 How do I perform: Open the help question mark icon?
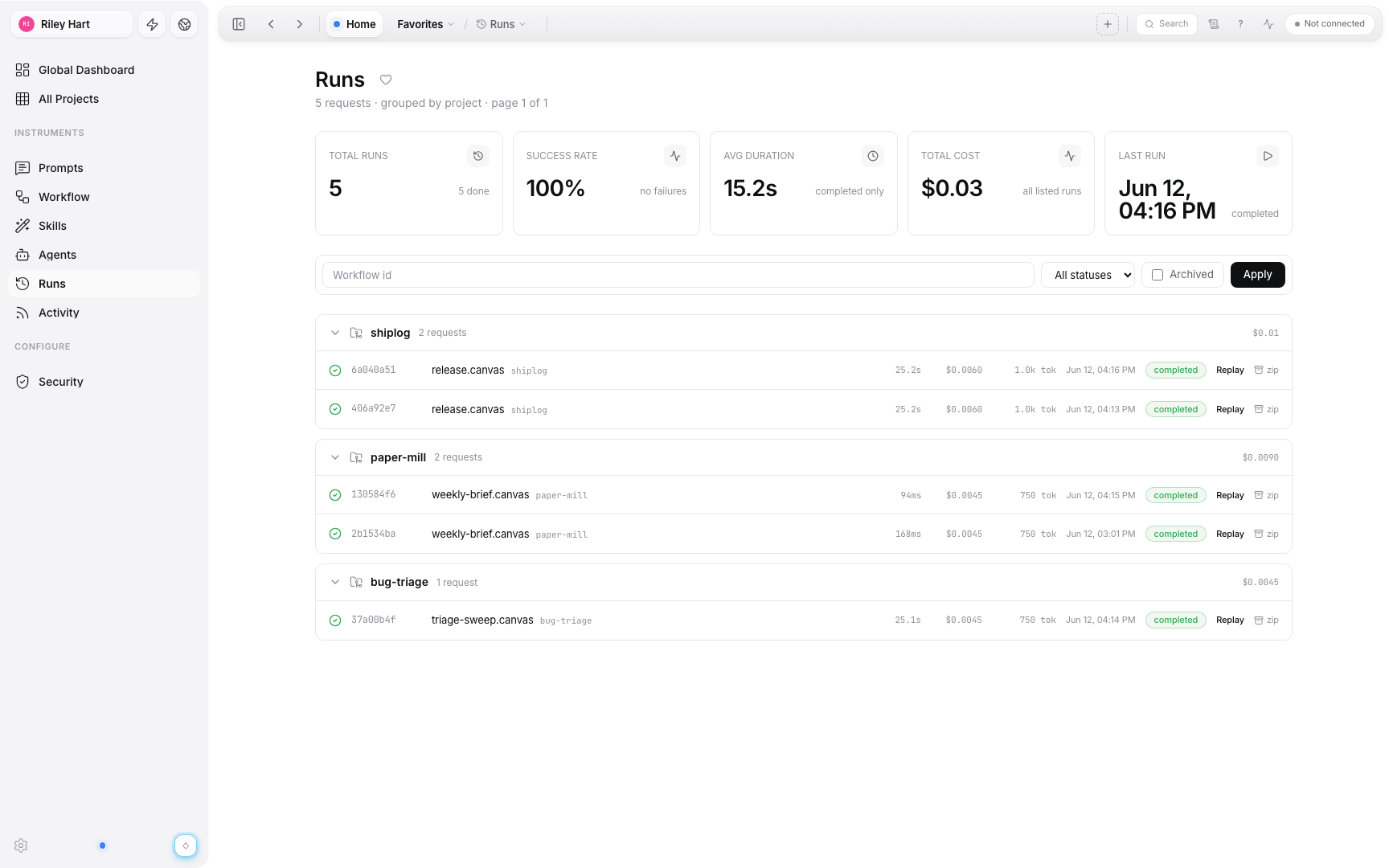(1240, 24)
